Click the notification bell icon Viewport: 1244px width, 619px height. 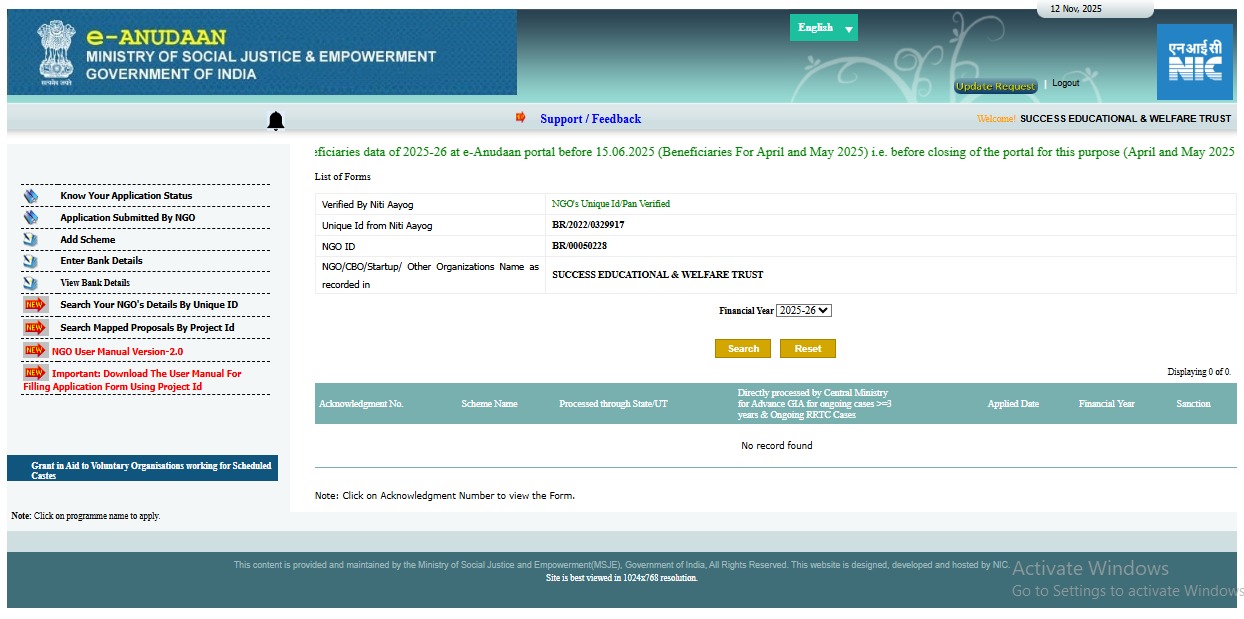click(276, 121)
